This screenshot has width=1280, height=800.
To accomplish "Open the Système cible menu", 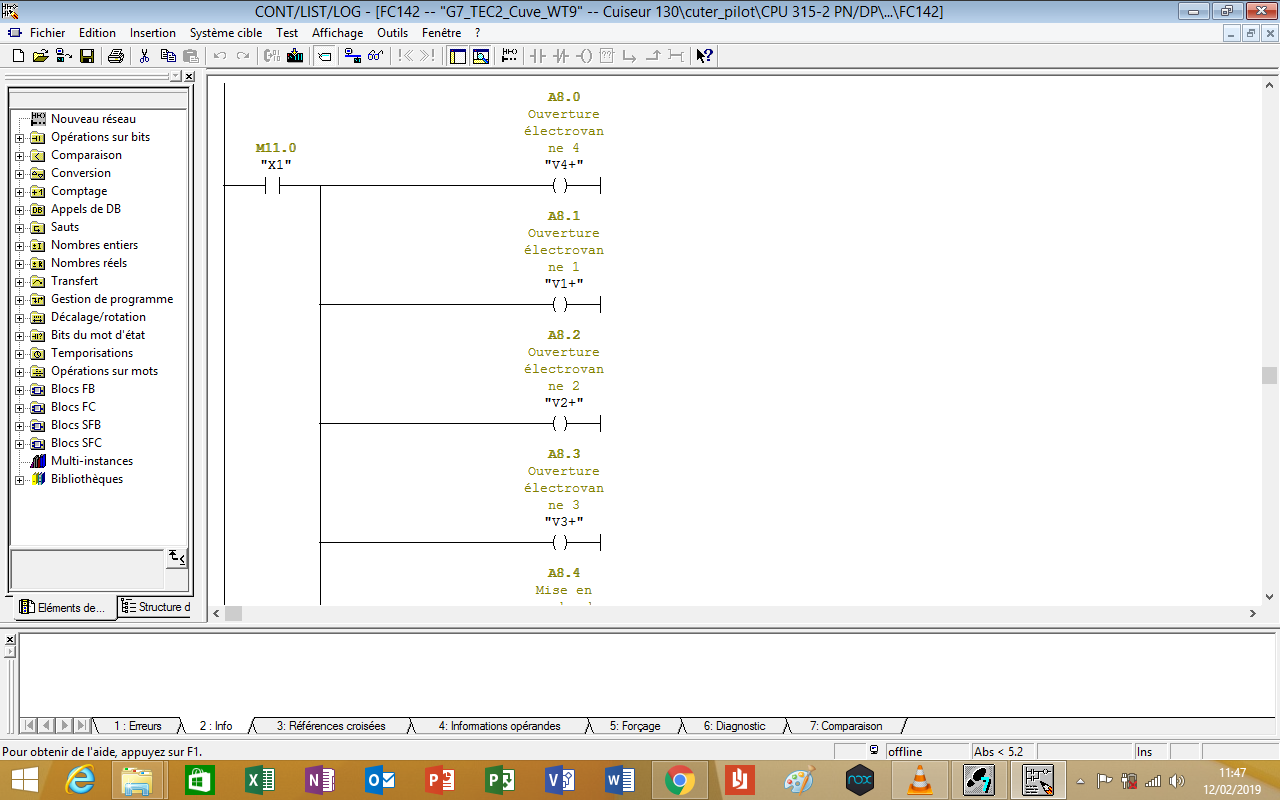I will (x=226, y=32).
